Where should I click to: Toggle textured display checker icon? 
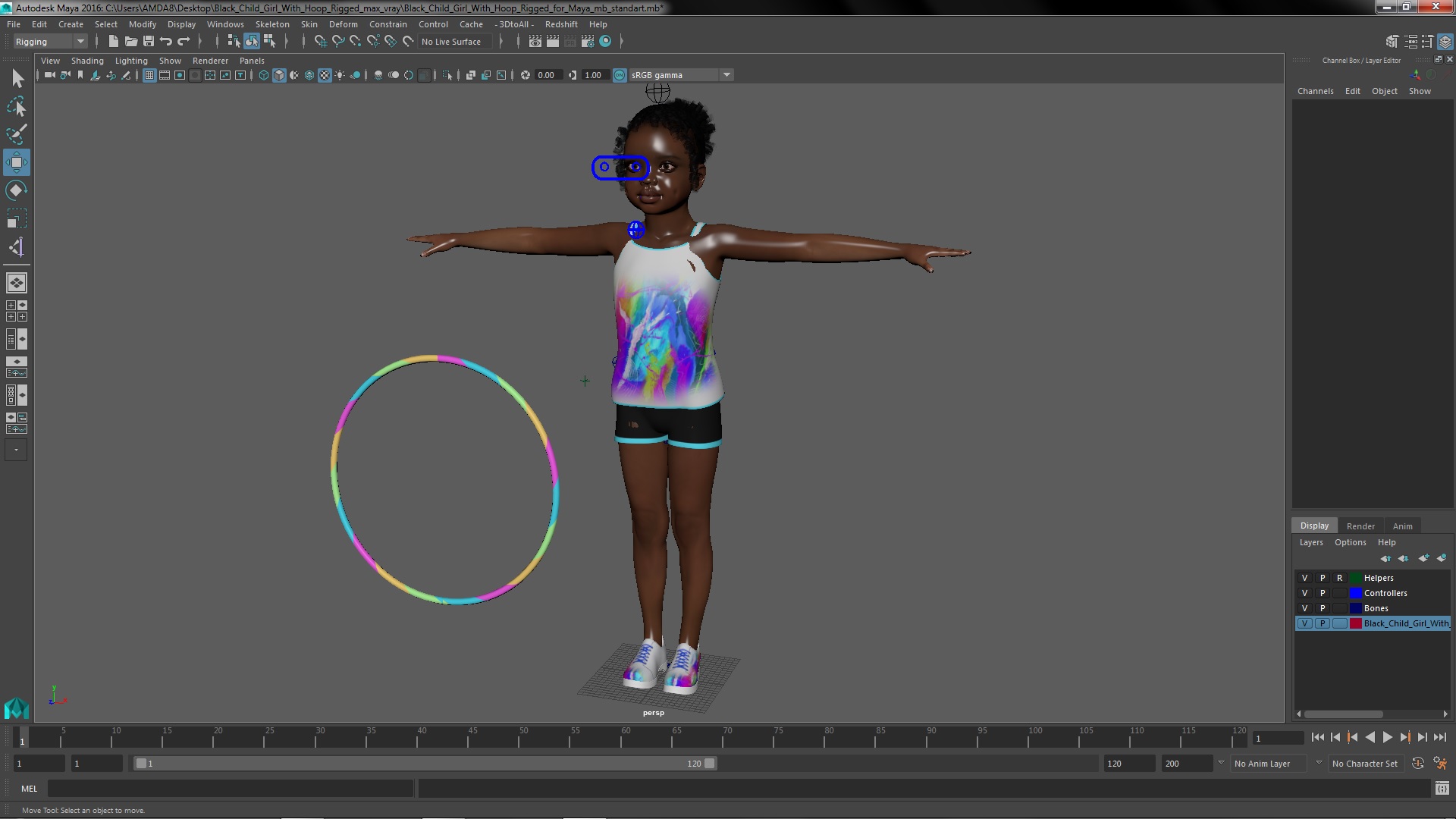(325, 75)
